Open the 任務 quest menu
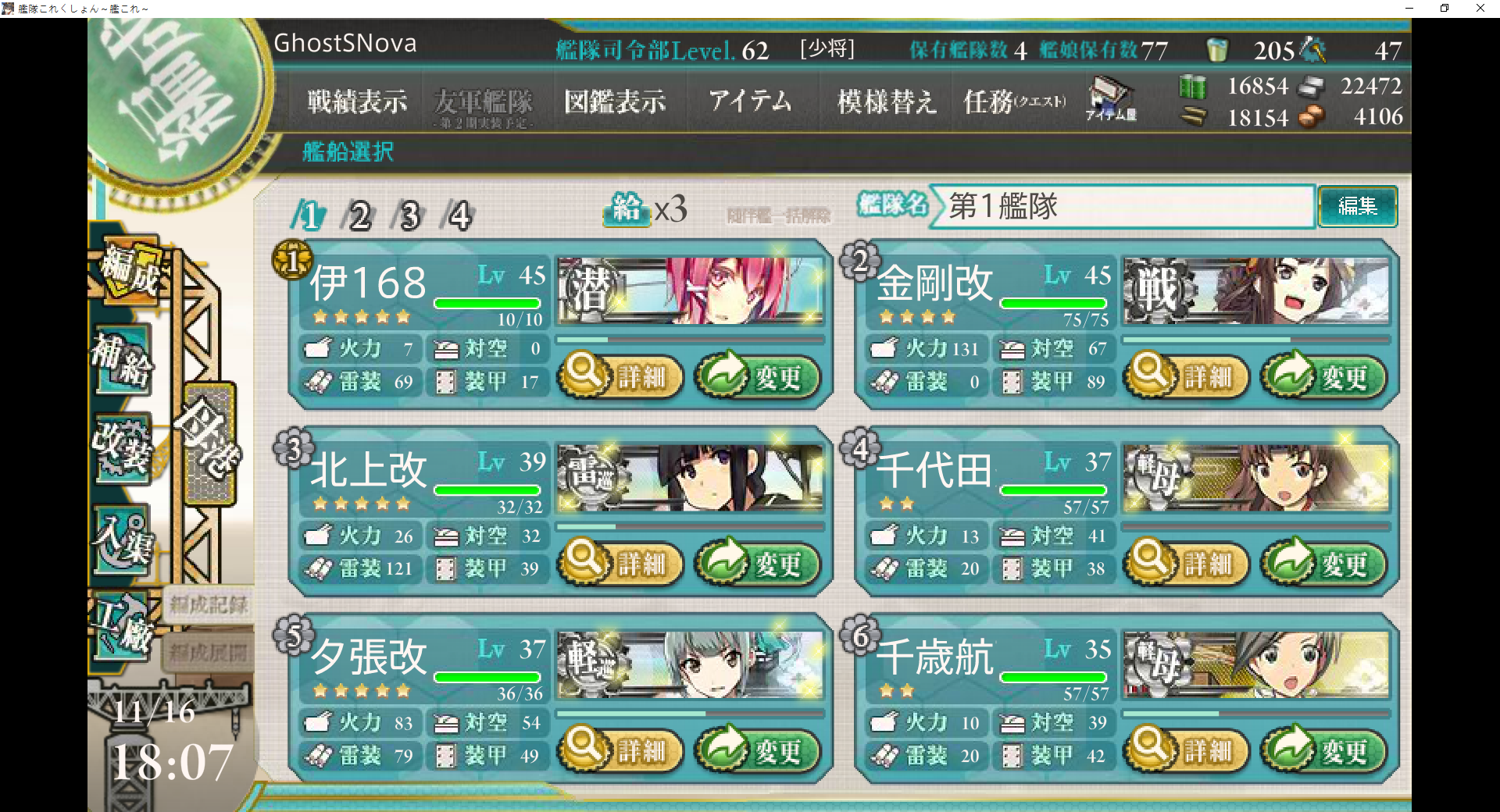The image size is (1500, 812). click(1015, 101)
